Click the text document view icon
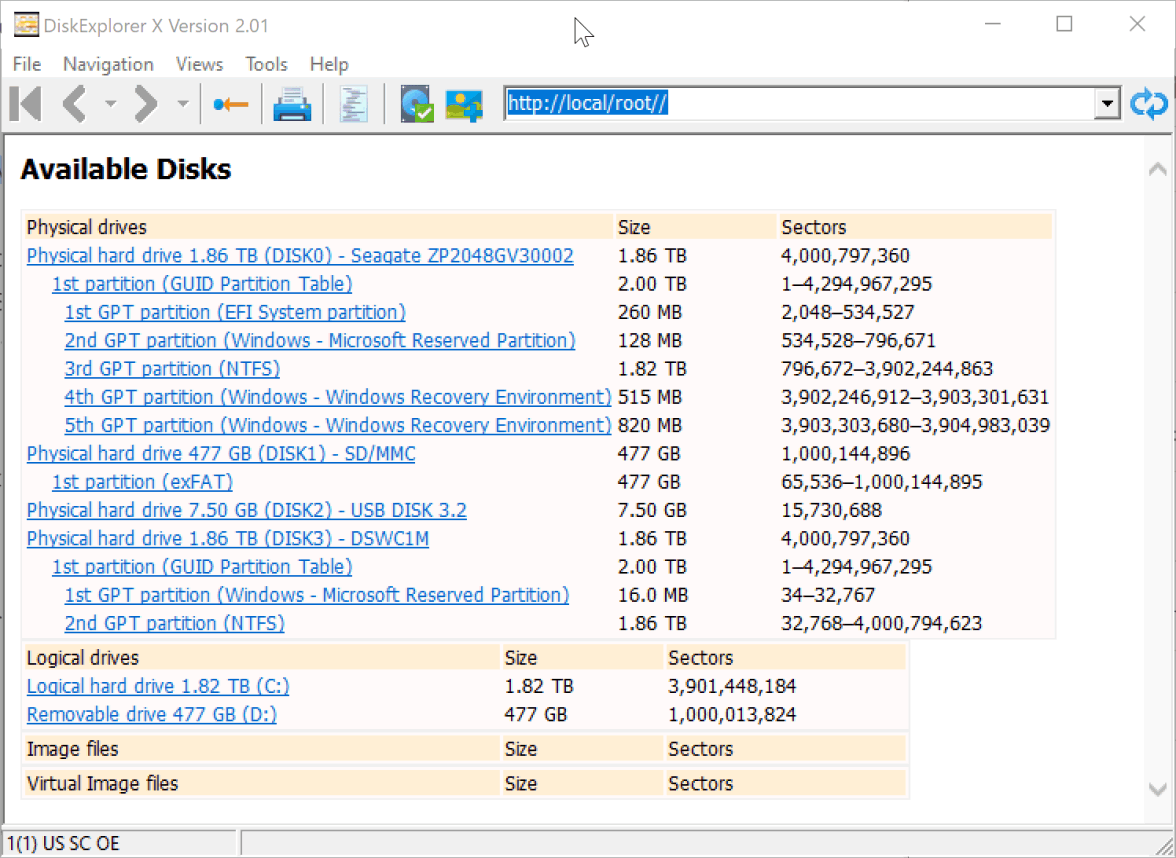1176x858 pixels. [353, 104]
